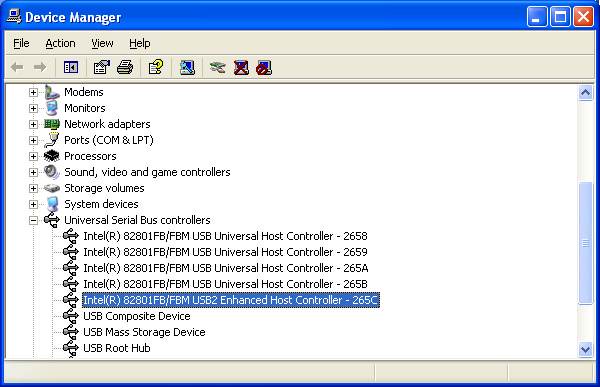Select Sound, video and game controllers label

coord(147,172)
